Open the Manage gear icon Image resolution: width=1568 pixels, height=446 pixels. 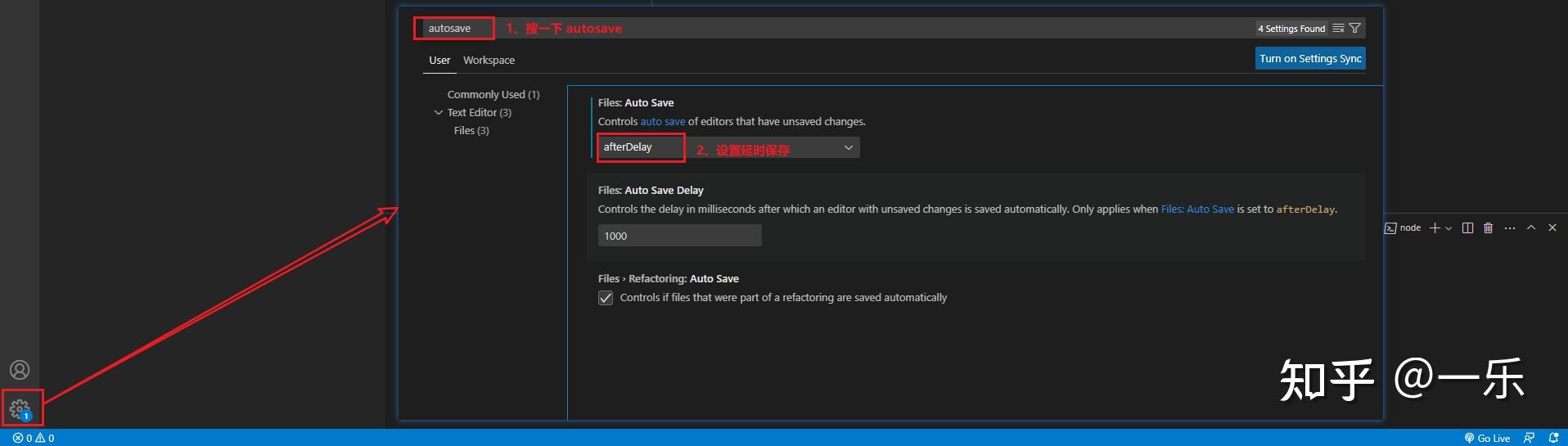[x=20, y=408]
